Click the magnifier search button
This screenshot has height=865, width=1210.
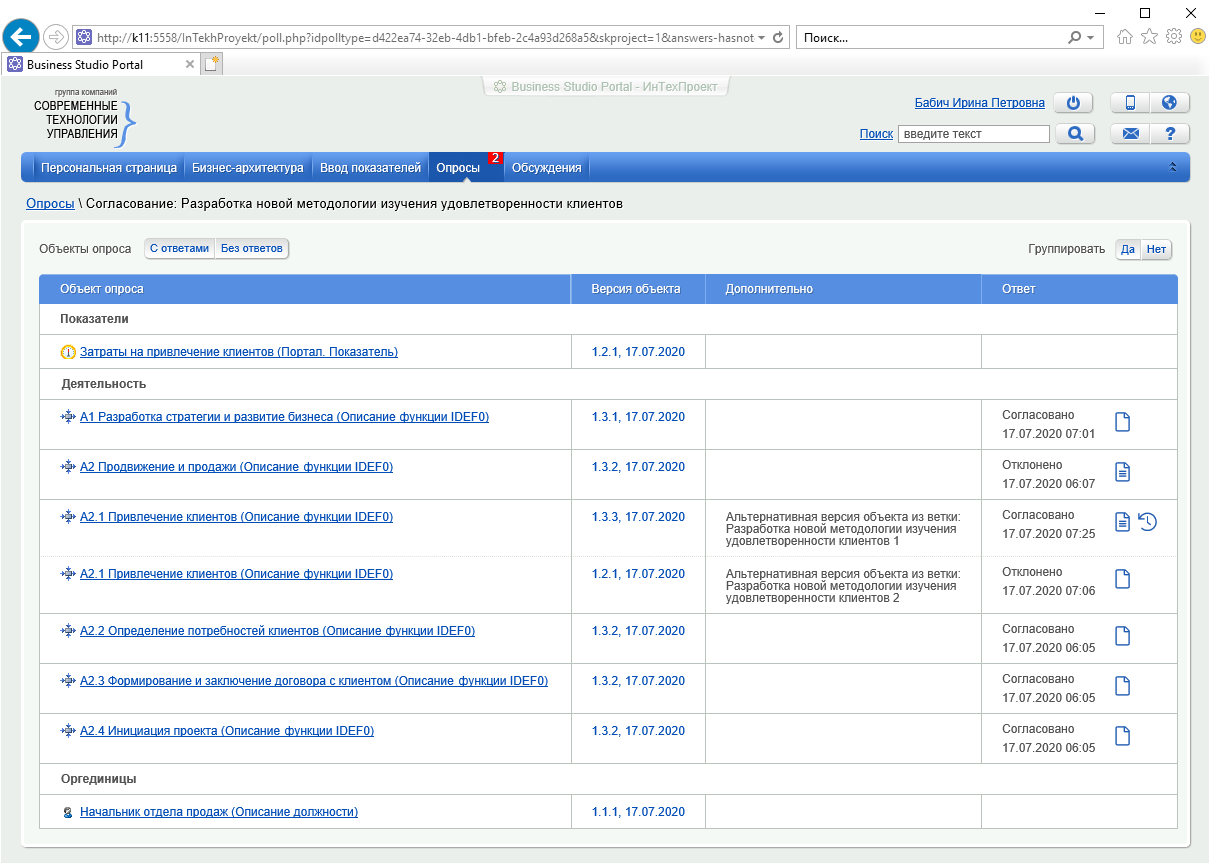[x=1075, y=134]
